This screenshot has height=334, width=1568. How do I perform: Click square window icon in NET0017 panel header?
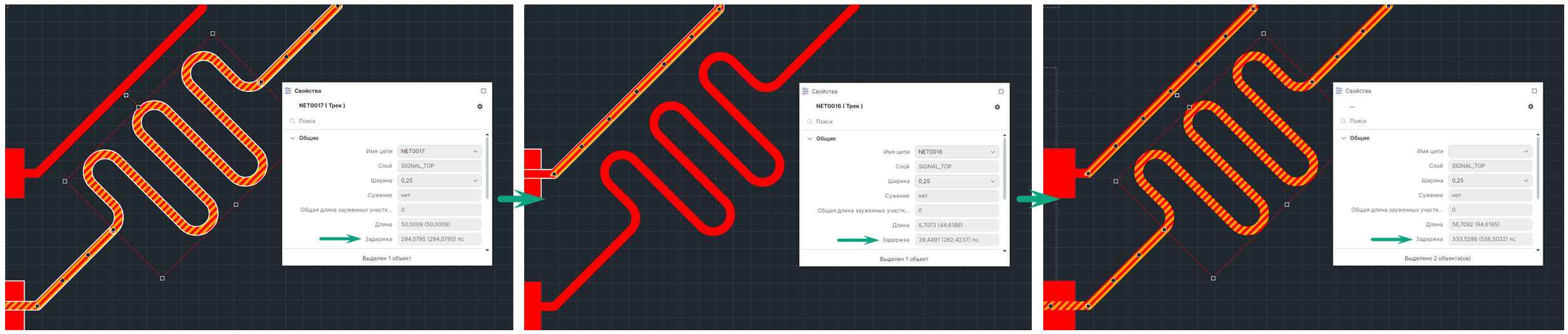click(483, 91)
